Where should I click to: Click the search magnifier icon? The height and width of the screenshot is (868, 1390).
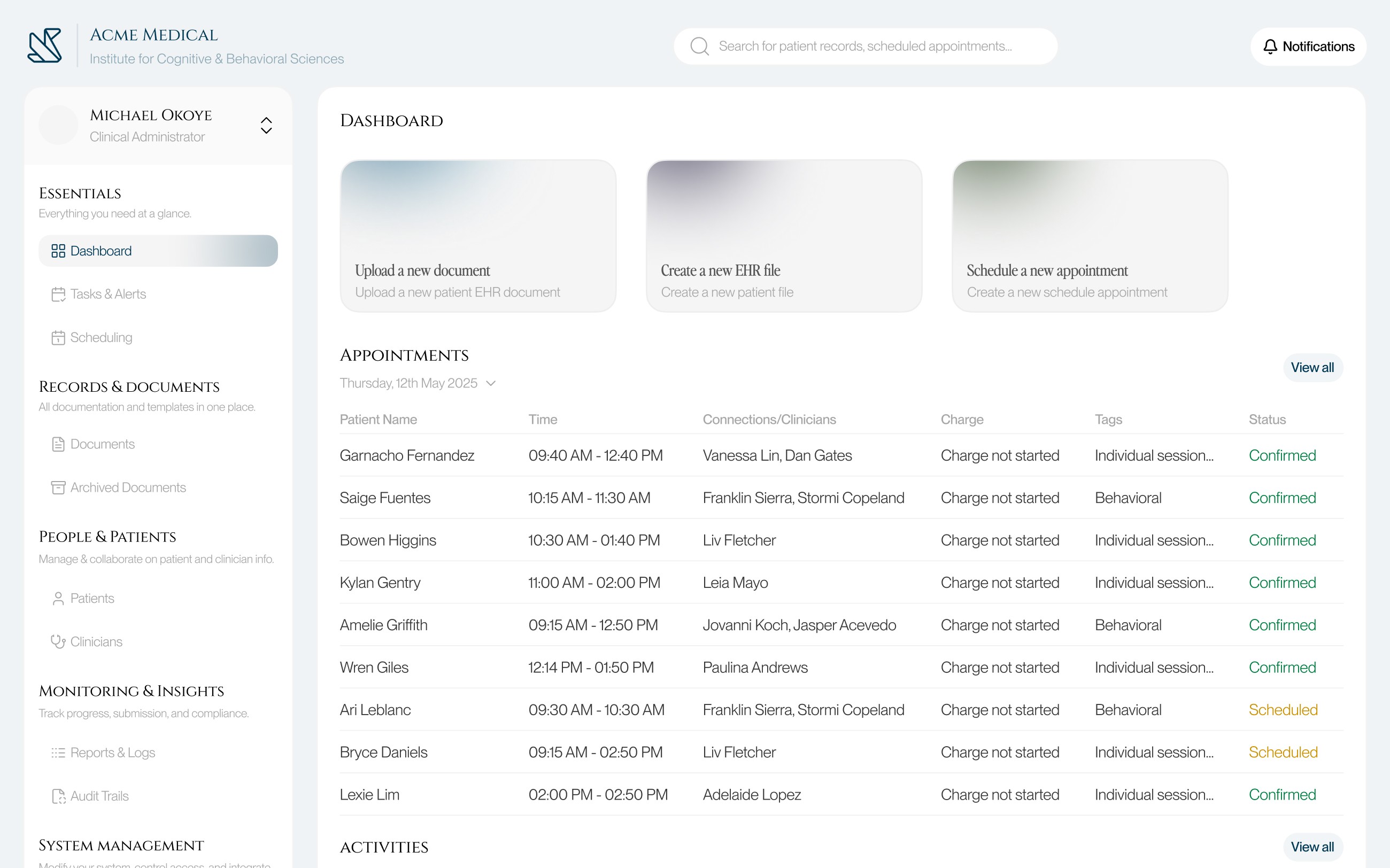[x=699, y=46]
